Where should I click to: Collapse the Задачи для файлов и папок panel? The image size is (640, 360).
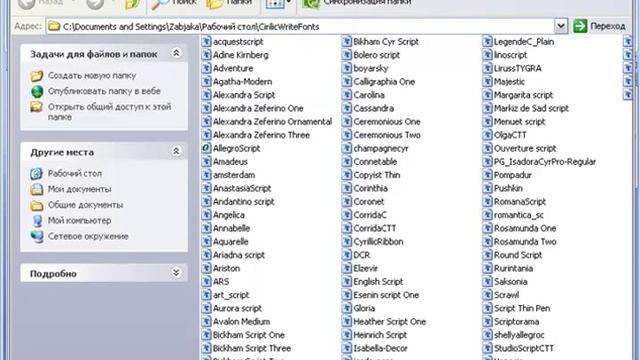(x=176, y=53)
